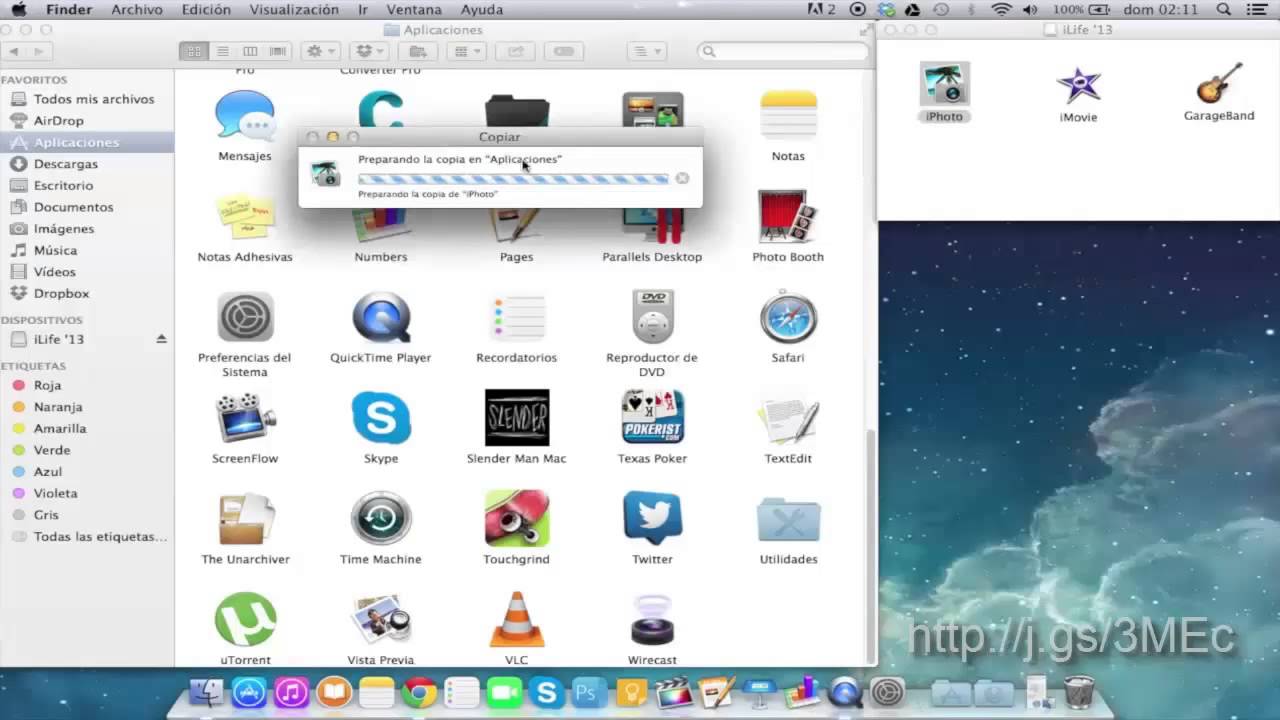Viewport: 1280px width, 720px height.
Task: Open Google Chrome from the Dock
Action: [420, 692]
